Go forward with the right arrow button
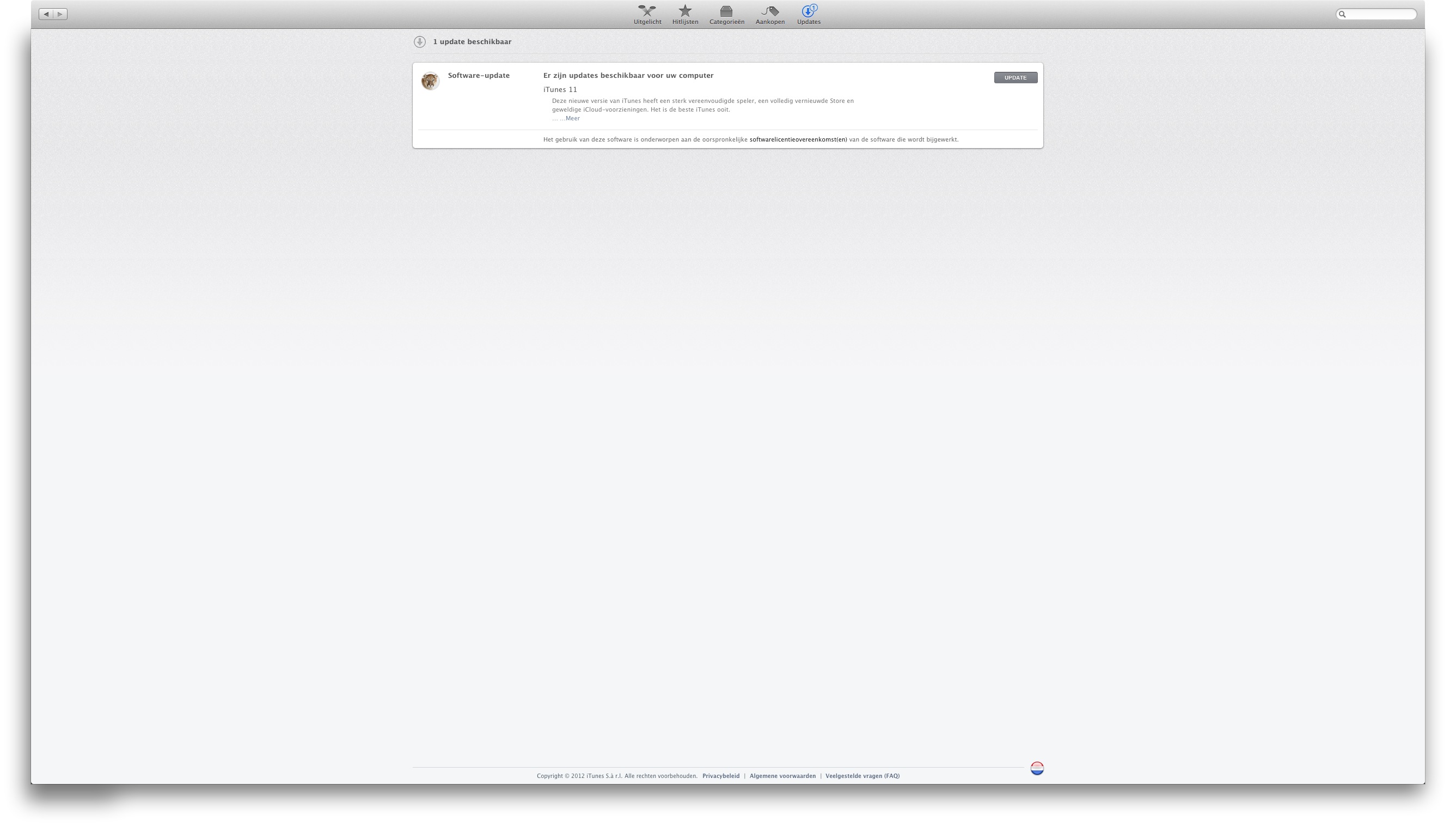Image resolution: width=1456 pixels, height=827 pixels. point(60,14)
